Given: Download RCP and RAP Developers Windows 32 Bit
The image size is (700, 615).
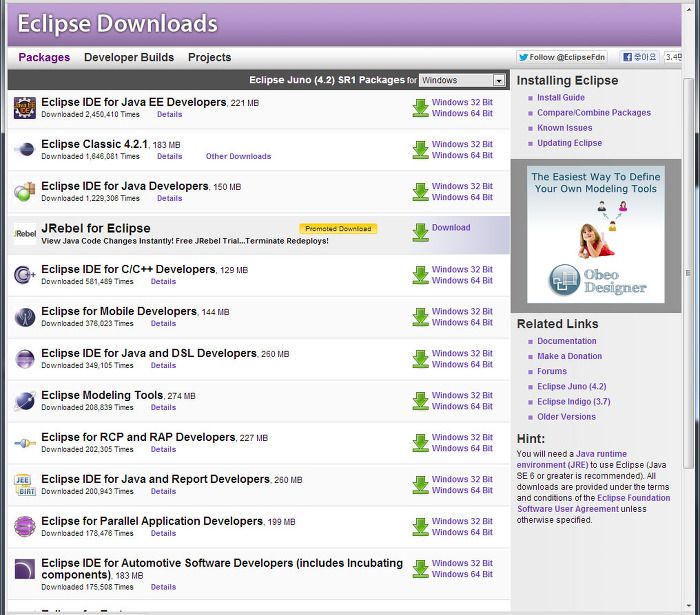Looking at the screenshot, I should (462, 437).
